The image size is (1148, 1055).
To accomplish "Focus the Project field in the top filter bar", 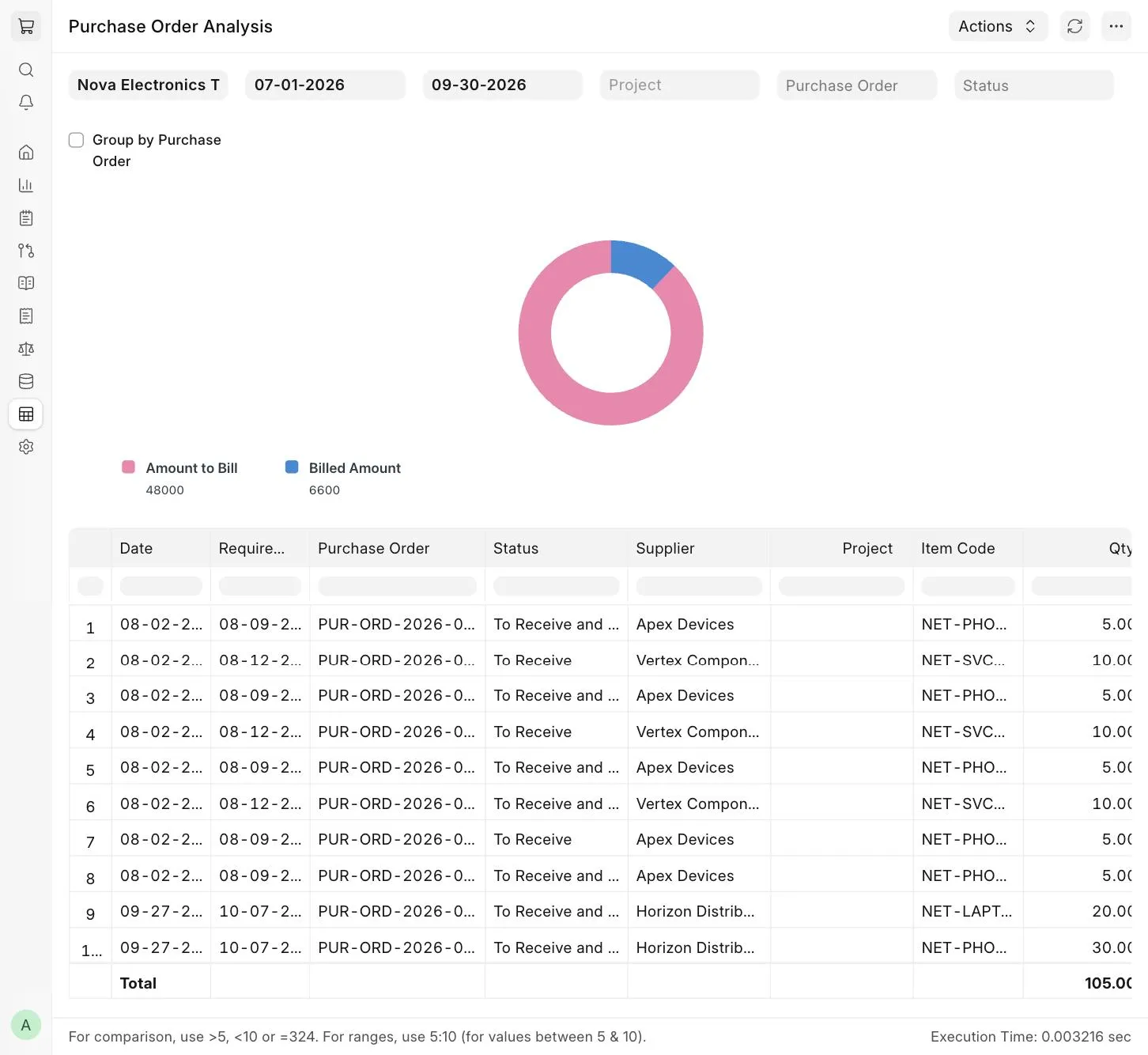I will tap(680, 85).
